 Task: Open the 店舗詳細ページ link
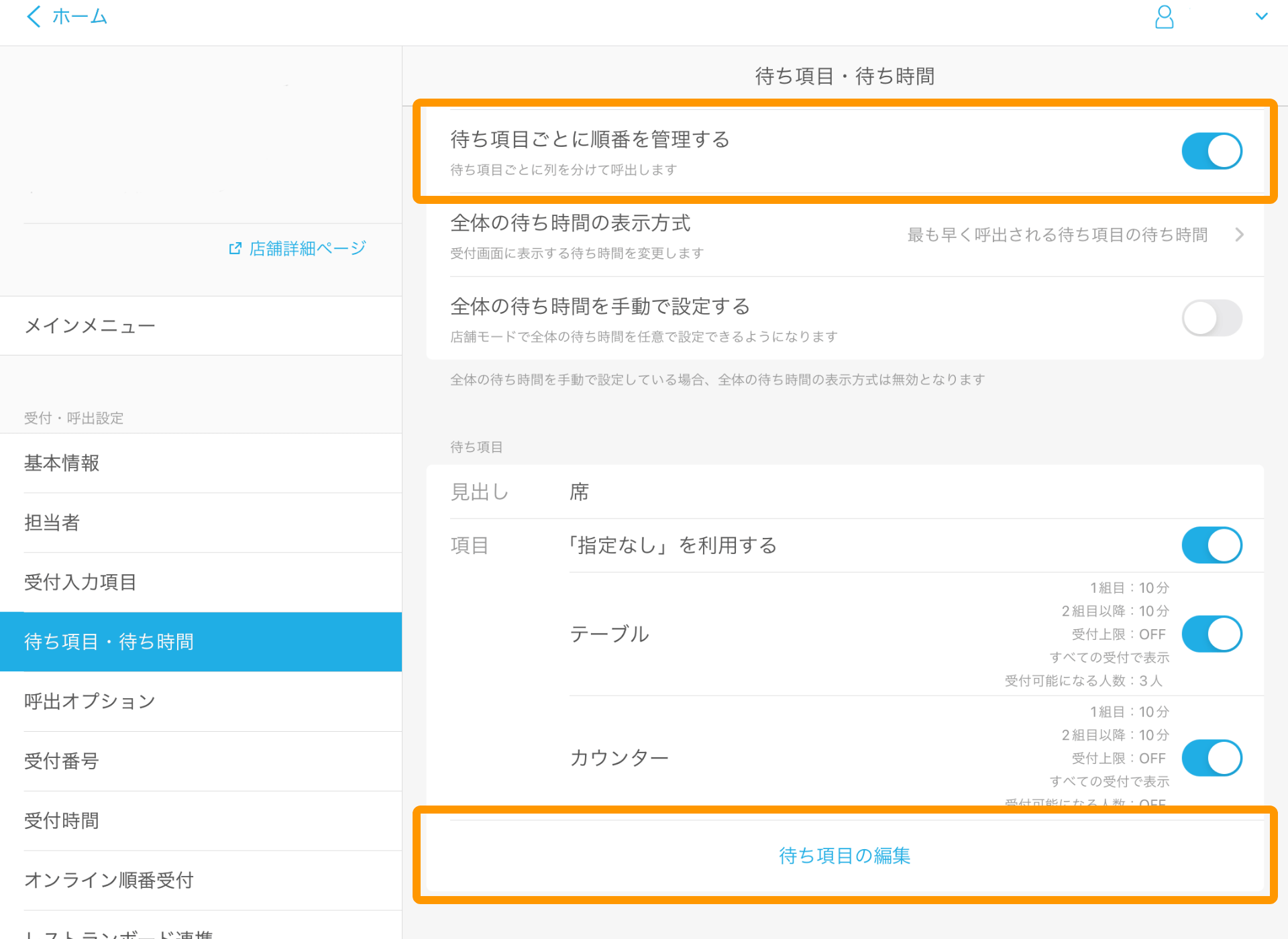click(x=307, y=248)
